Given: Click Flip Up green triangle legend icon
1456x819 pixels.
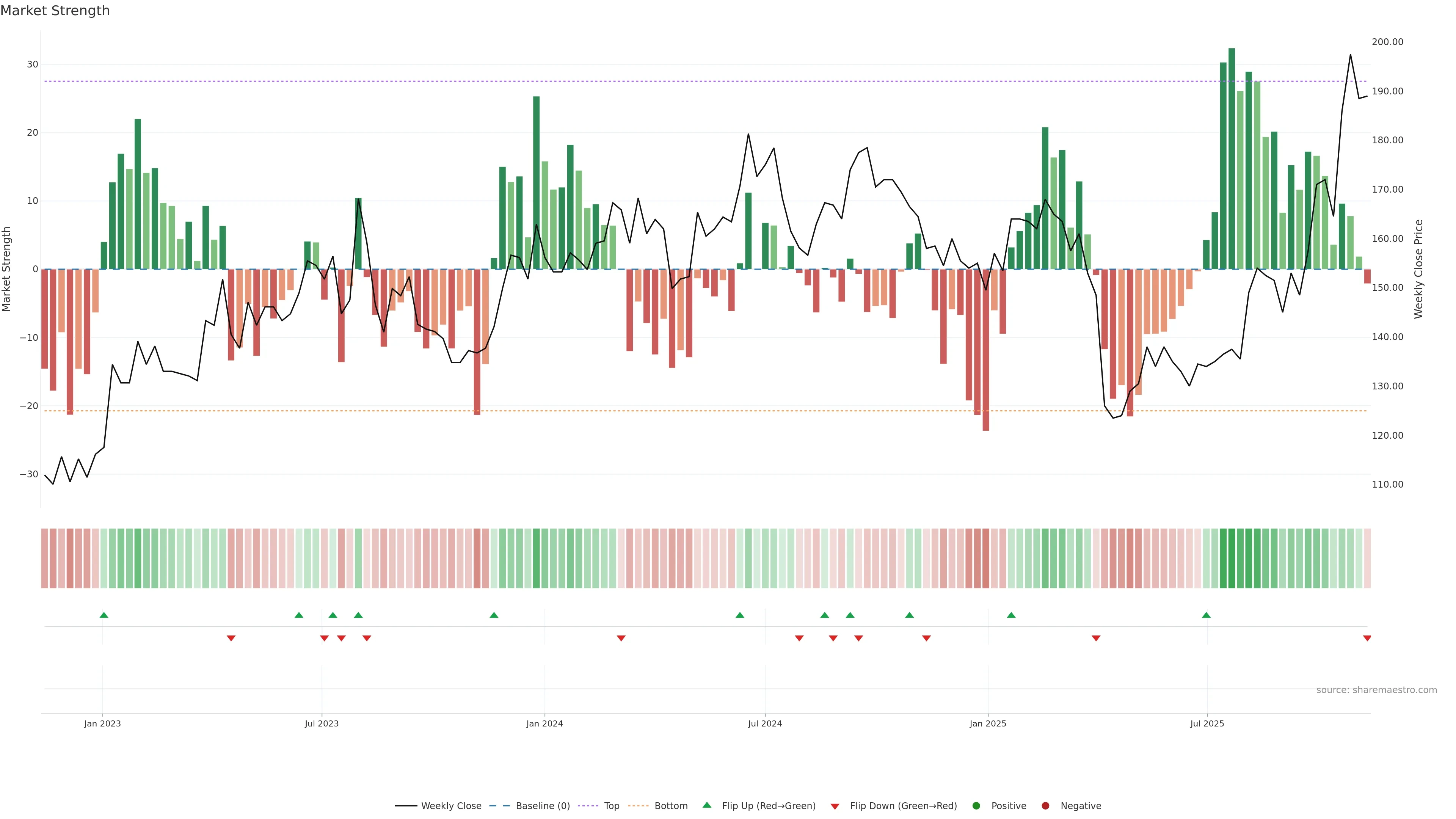Looking at the screenshot, I should click(706, 805).
